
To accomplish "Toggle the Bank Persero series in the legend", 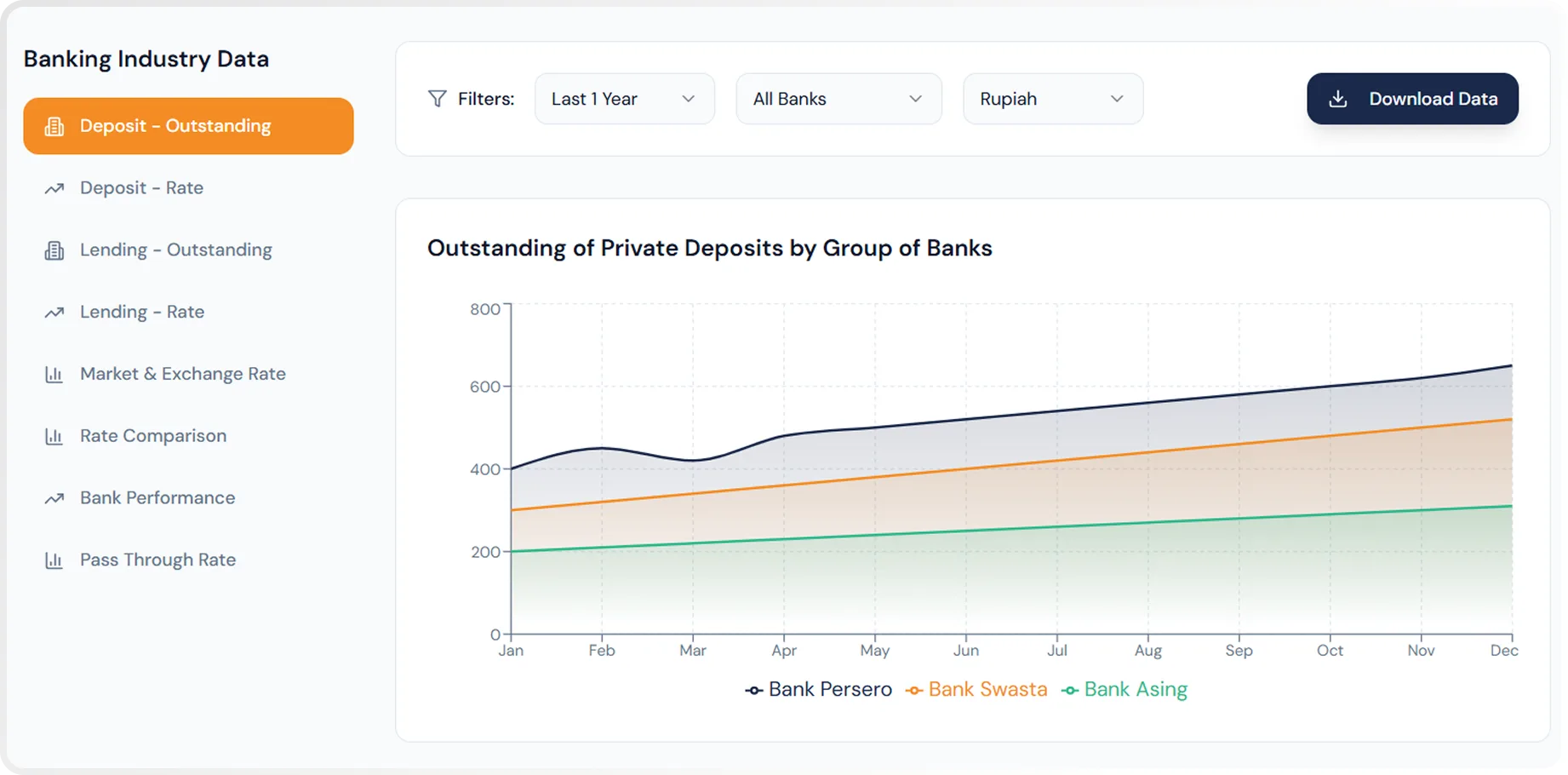I will 818,689.
